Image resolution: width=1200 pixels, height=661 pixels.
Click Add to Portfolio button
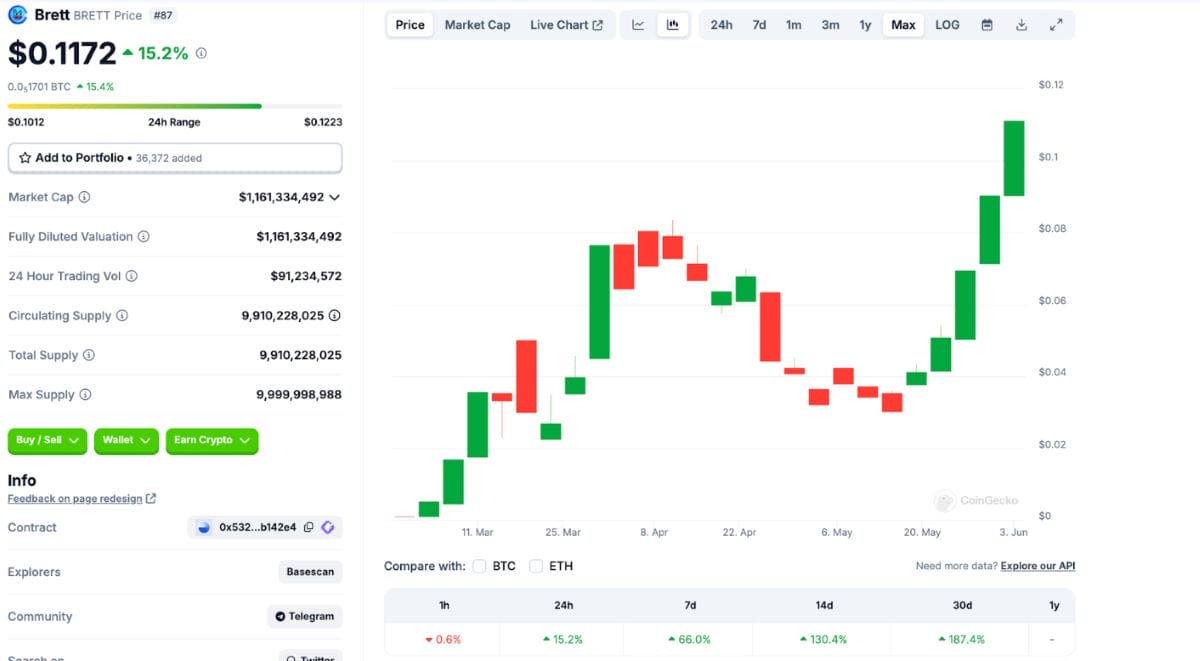(175, 158)
